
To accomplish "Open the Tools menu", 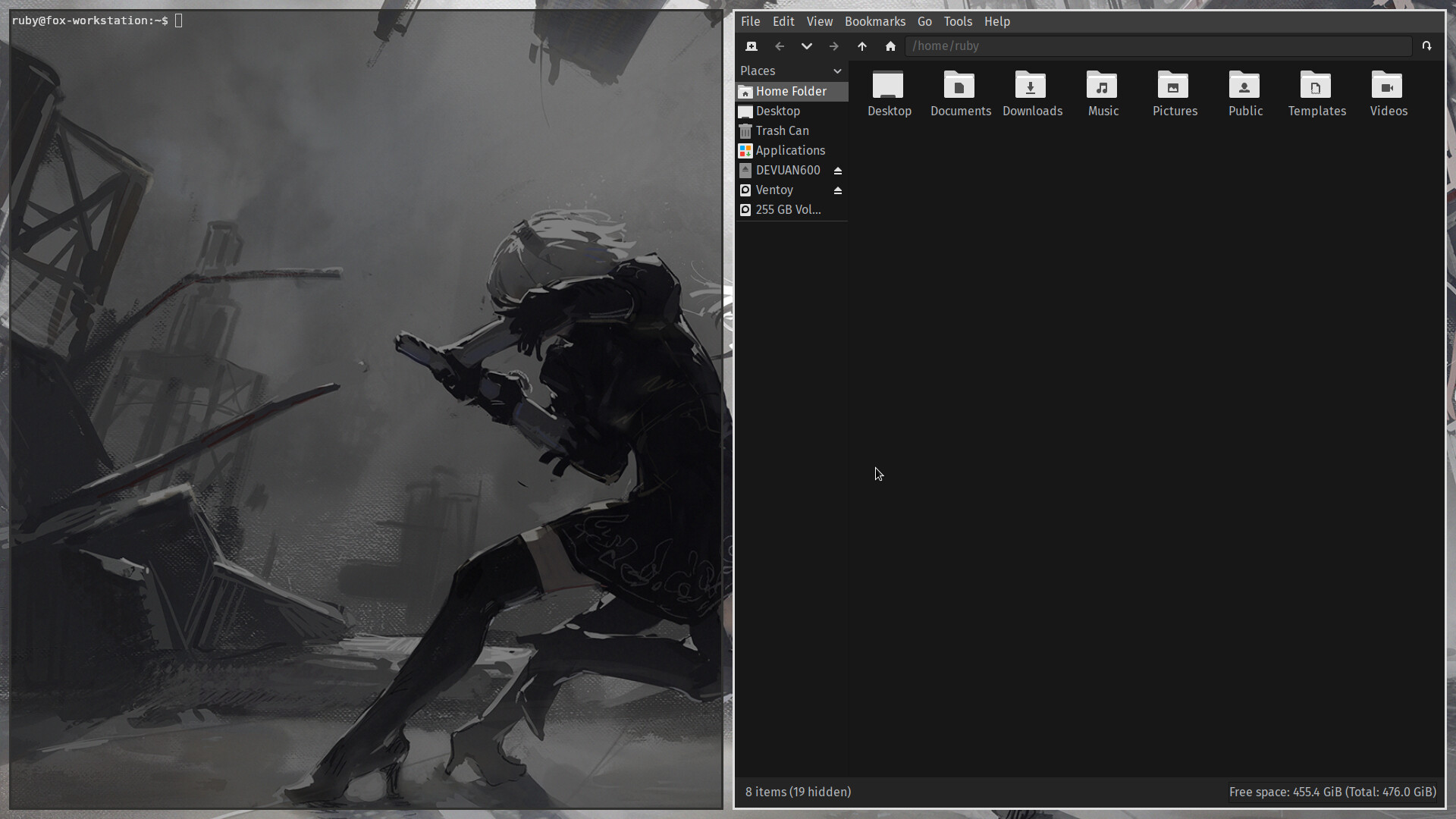I will point(957,21).
